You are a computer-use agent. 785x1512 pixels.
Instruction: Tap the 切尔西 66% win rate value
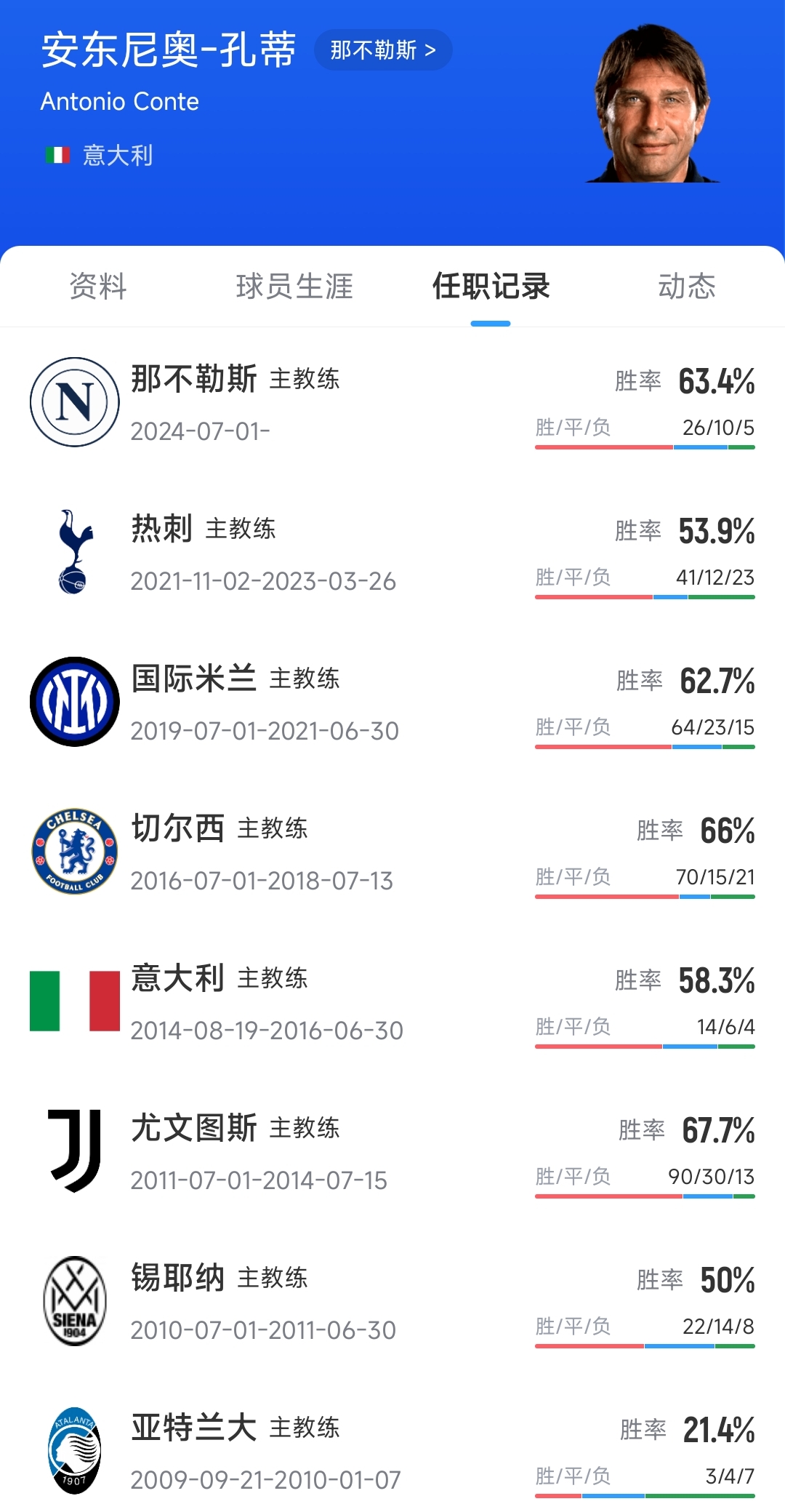tap(727, 831)
